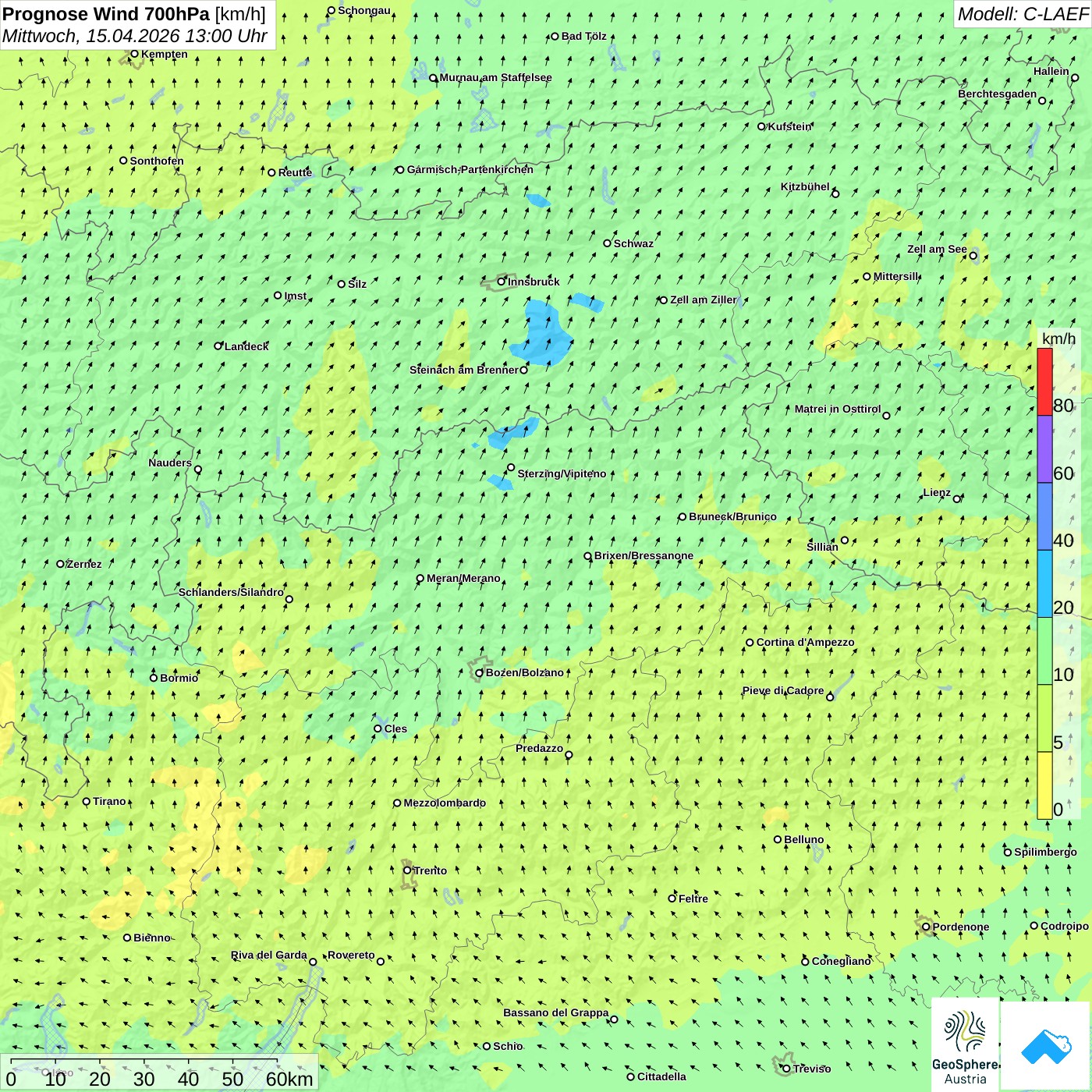Screen dimensions: 1092x1092
Task: Click the Codroipo label
Action: pyautogui.click(x=1065, y=926)
